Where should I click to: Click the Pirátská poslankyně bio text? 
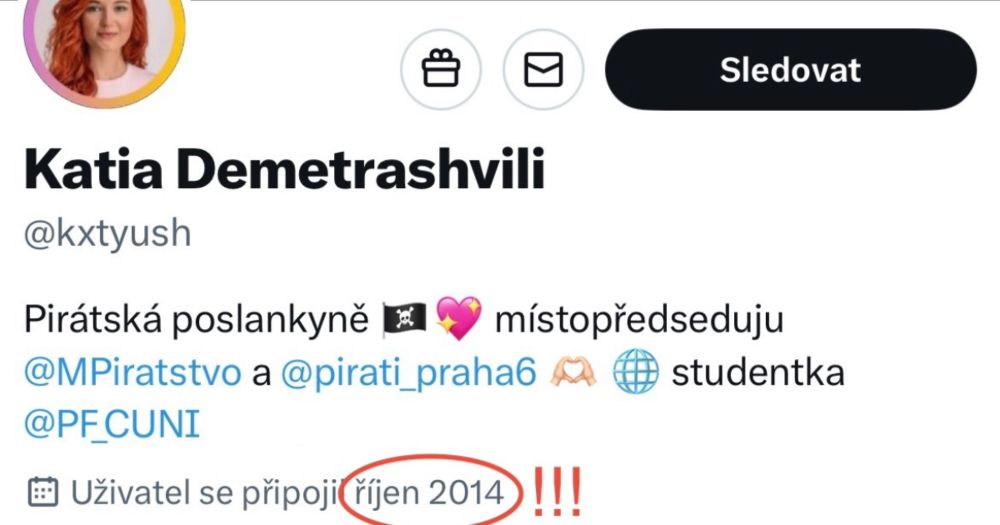196,320
